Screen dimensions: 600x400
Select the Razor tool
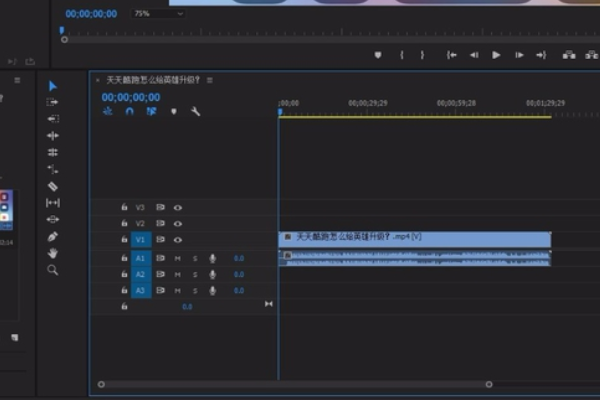point(53,186)
